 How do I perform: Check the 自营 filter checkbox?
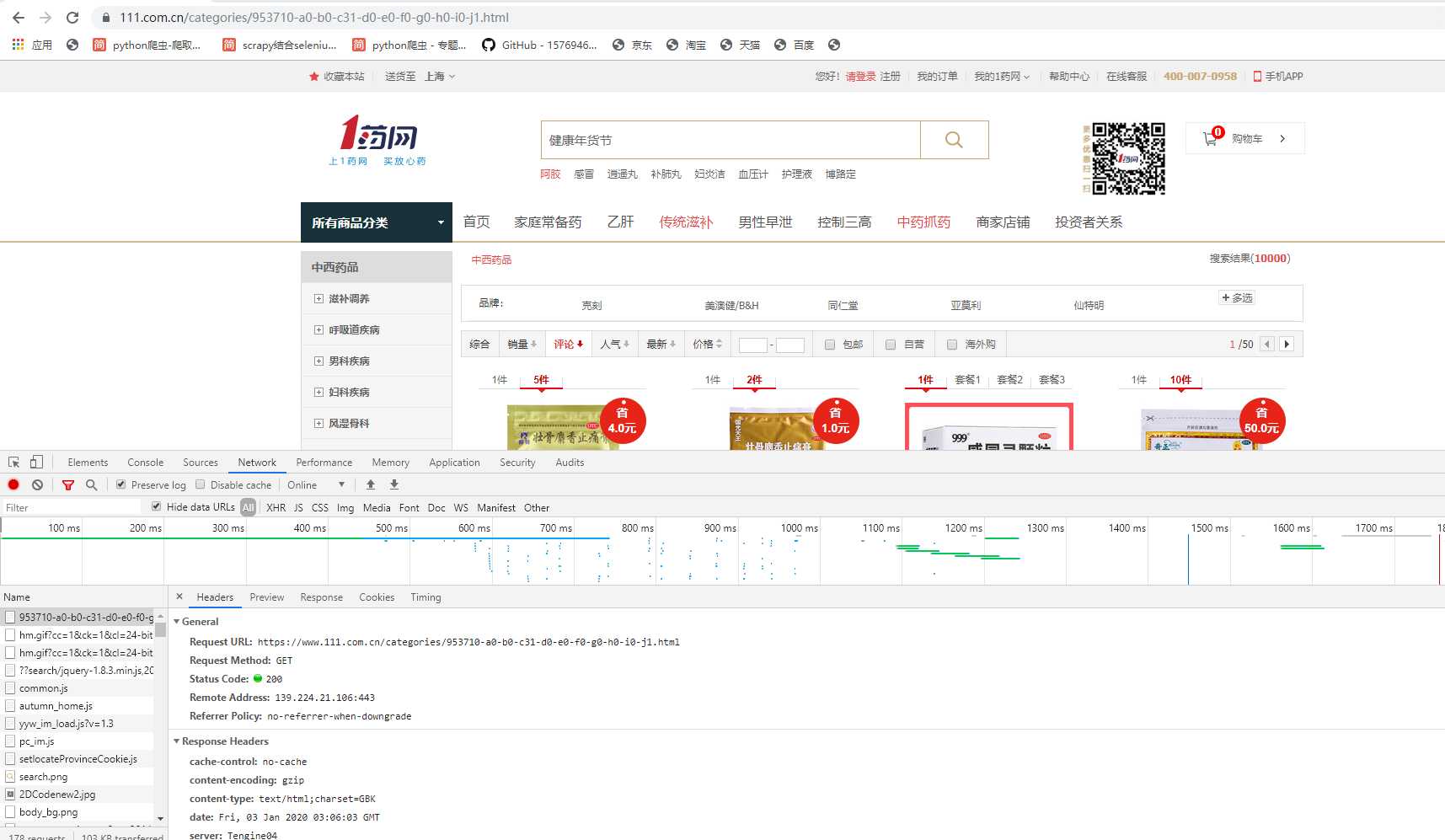click(x=891, y=345)
